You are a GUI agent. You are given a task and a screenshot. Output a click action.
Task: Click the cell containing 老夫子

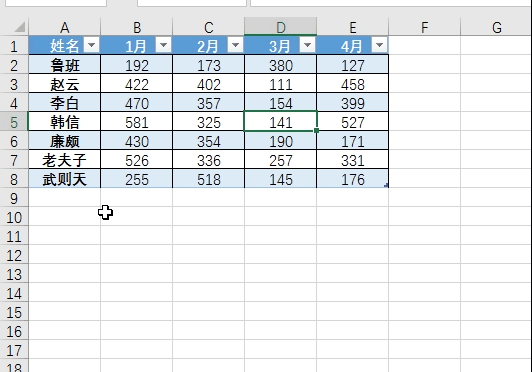(x=64, y=160)
